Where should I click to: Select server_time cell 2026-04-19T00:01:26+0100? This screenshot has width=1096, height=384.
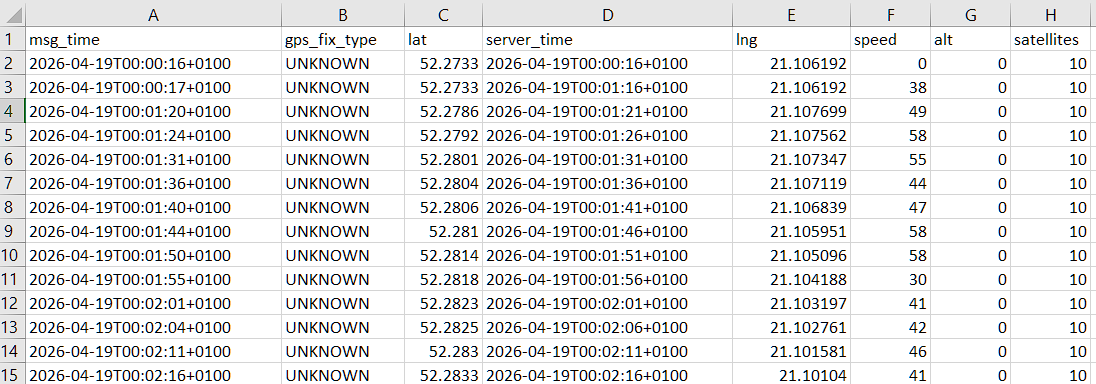point(607,135)
